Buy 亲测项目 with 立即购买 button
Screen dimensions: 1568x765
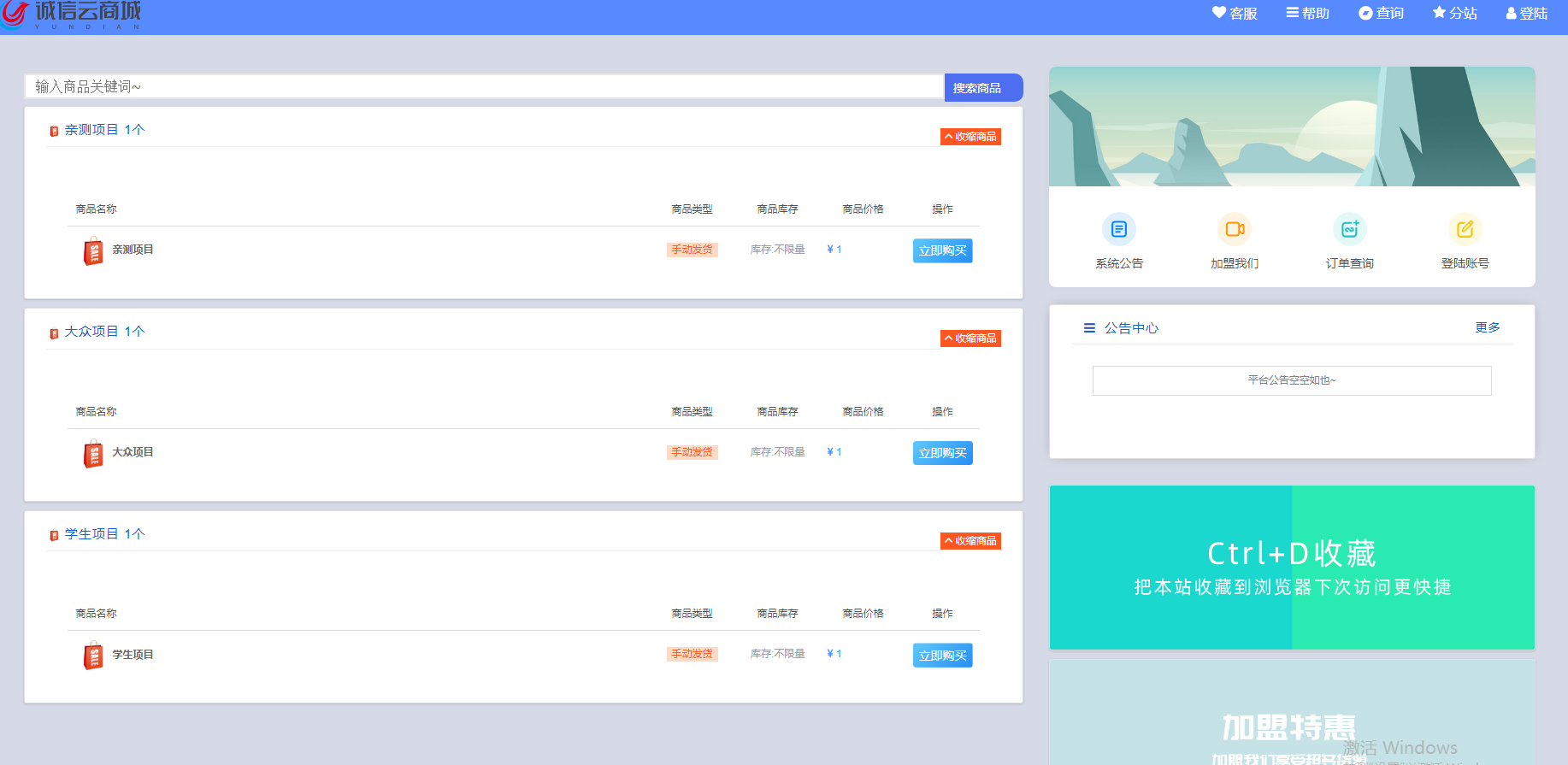942,250
